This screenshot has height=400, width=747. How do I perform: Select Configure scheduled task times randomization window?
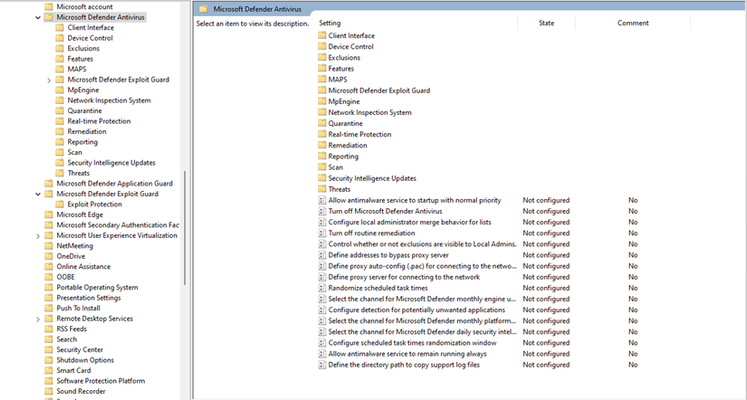point(413,343)
